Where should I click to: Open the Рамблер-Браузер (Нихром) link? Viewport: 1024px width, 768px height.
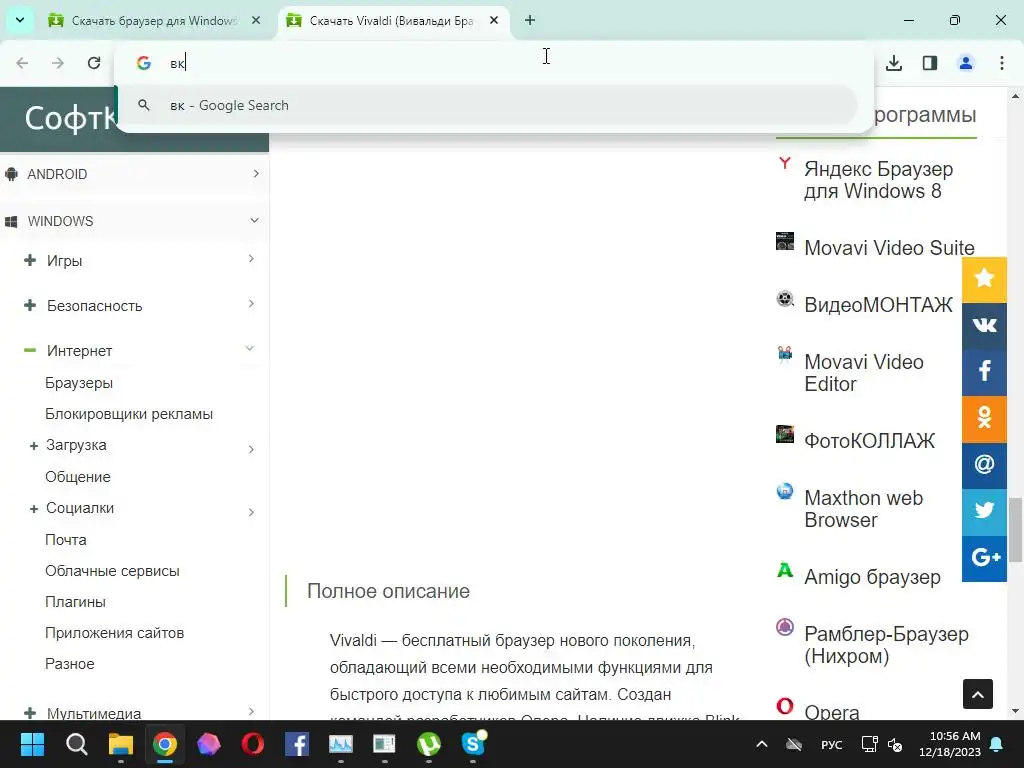click(886, 645)
